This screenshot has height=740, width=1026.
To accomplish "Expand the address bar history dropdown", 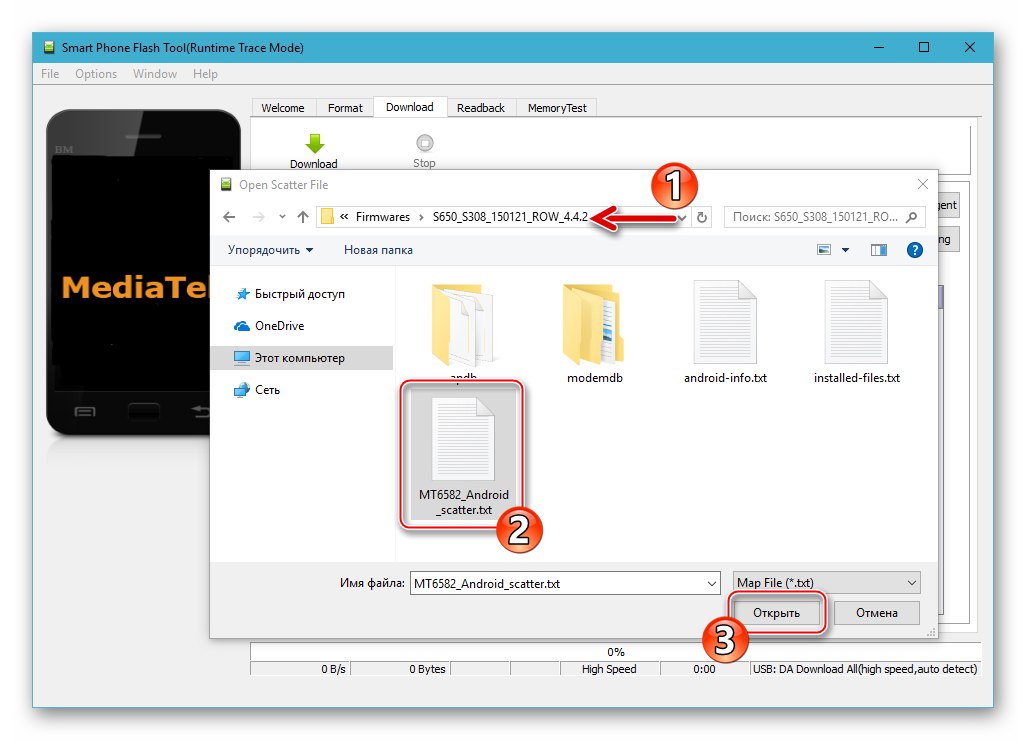I will (x=682, y=217).
